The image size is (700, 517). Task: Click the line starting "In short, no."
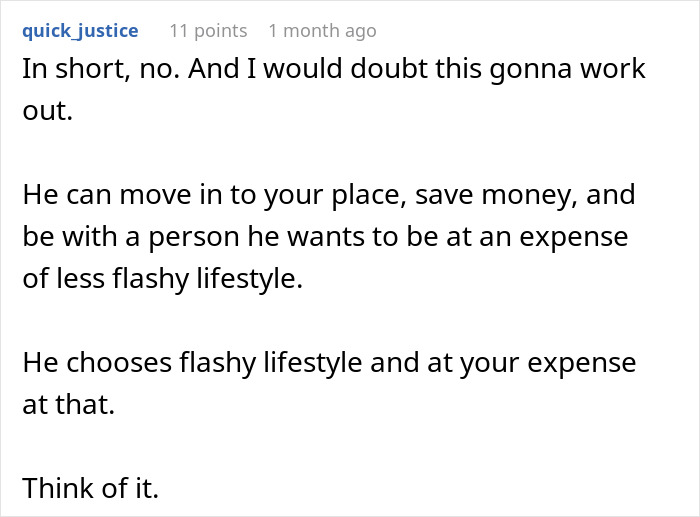[333, 70]
